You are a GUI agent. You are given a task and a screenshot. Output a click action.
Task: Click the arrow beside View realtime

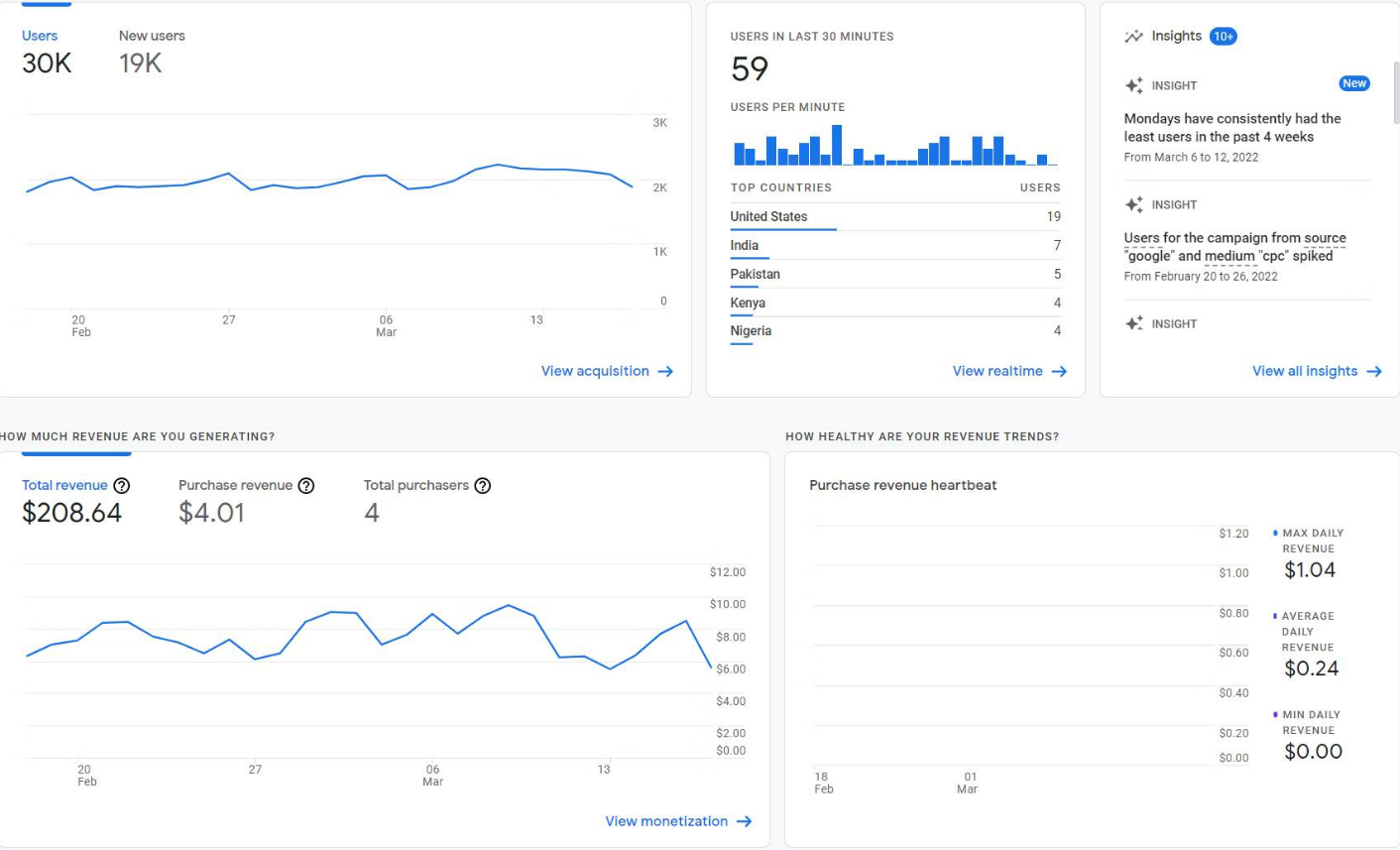click(1059, 371)
